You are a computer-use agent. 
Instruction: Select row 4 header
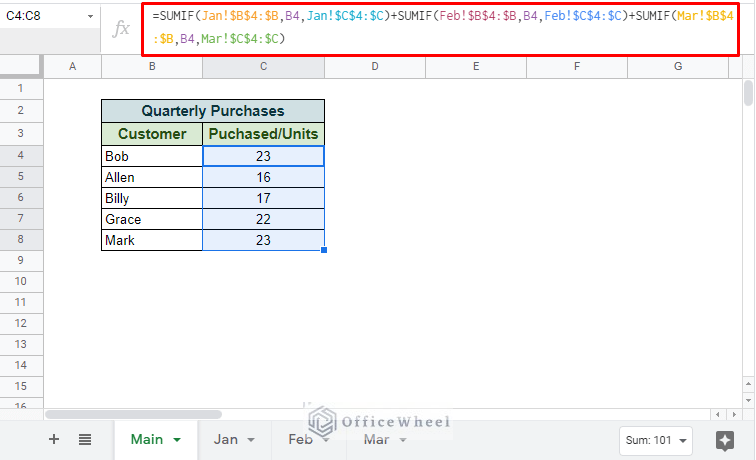tap(21, 155)
